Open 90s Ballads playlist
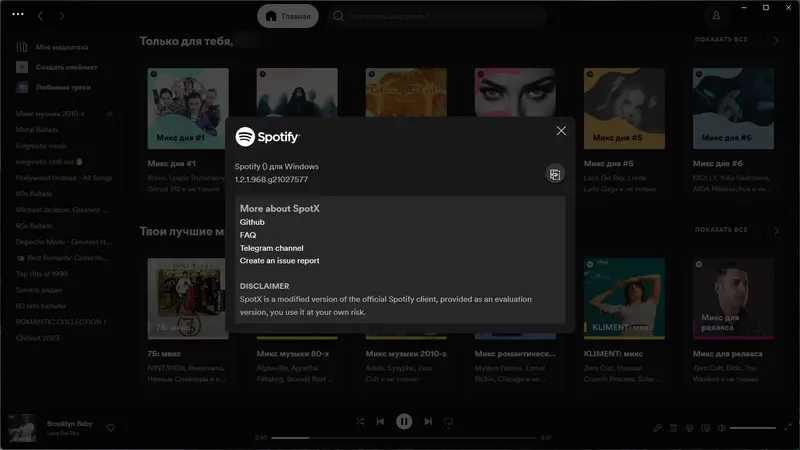Screen dimensions: 800x450 click(x=34, y=226)
